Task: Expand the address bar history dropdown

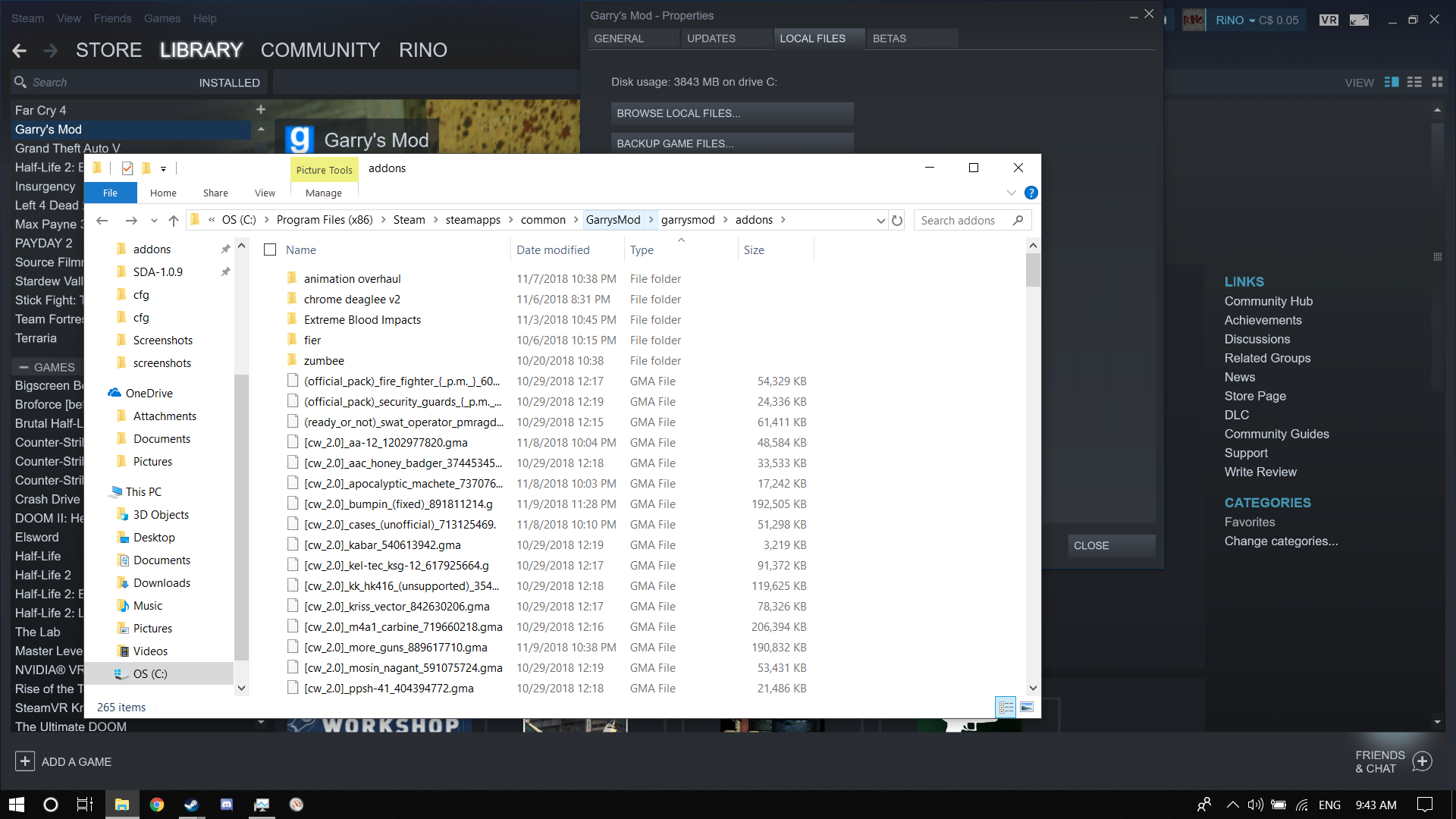Action: 880,221
